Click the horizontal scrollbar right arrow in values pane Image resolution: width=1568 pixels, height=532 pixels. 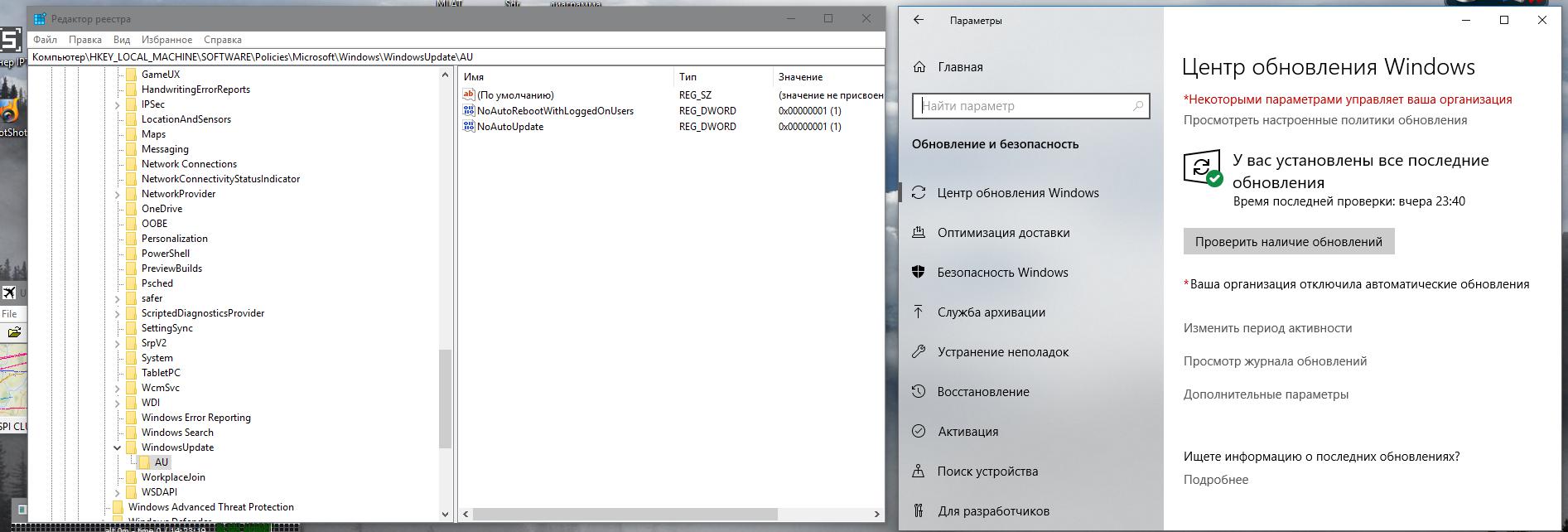[877, 514]
